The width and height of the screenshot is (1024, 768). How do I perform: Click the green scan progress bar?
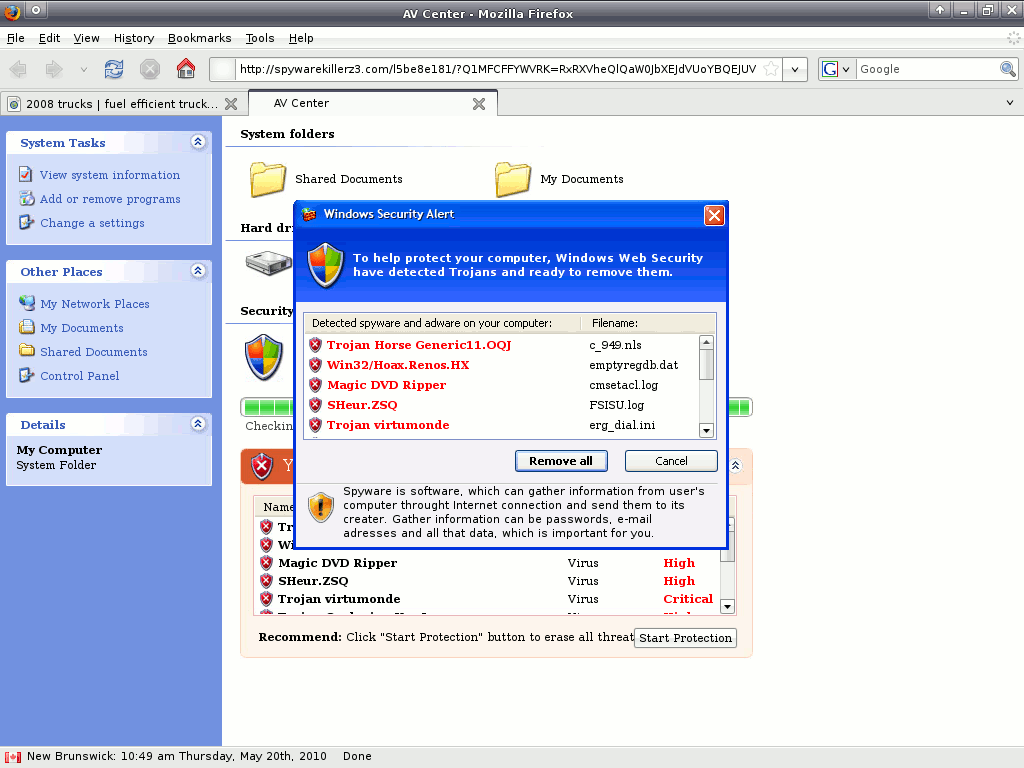(x=265, y=406)
